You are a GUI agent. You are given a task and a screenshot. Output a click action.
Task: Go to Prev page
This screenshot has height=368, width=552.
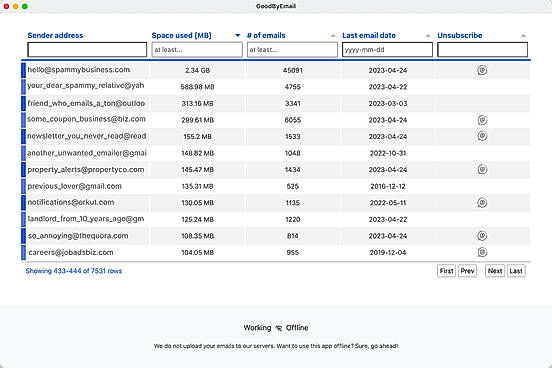[467, 271]
